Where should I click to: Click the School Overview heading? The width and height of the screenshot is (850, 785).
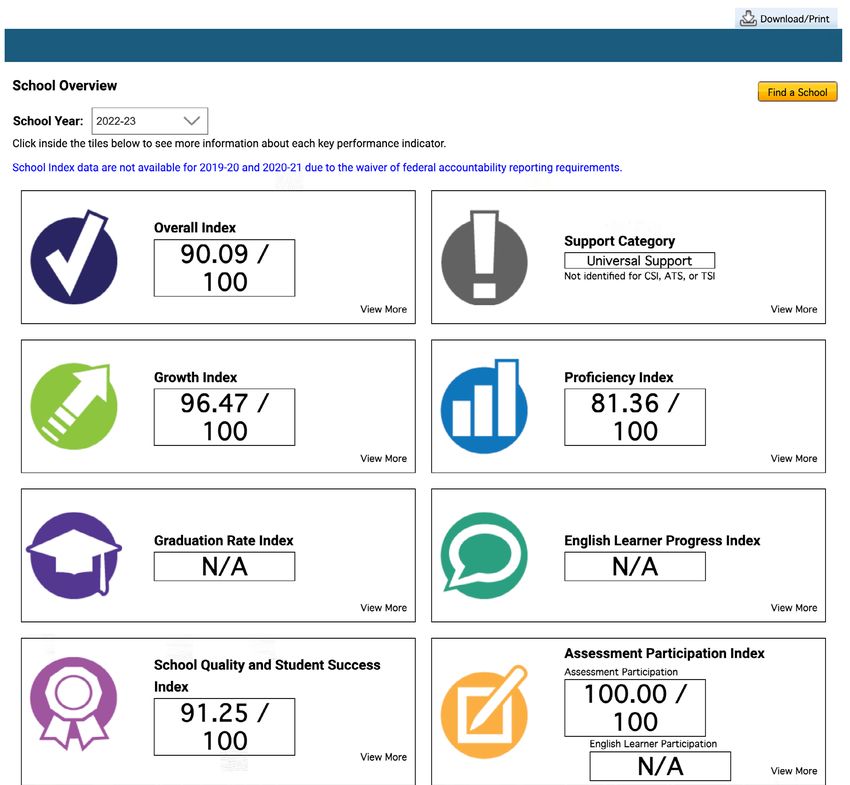click(x=65, y=86)
